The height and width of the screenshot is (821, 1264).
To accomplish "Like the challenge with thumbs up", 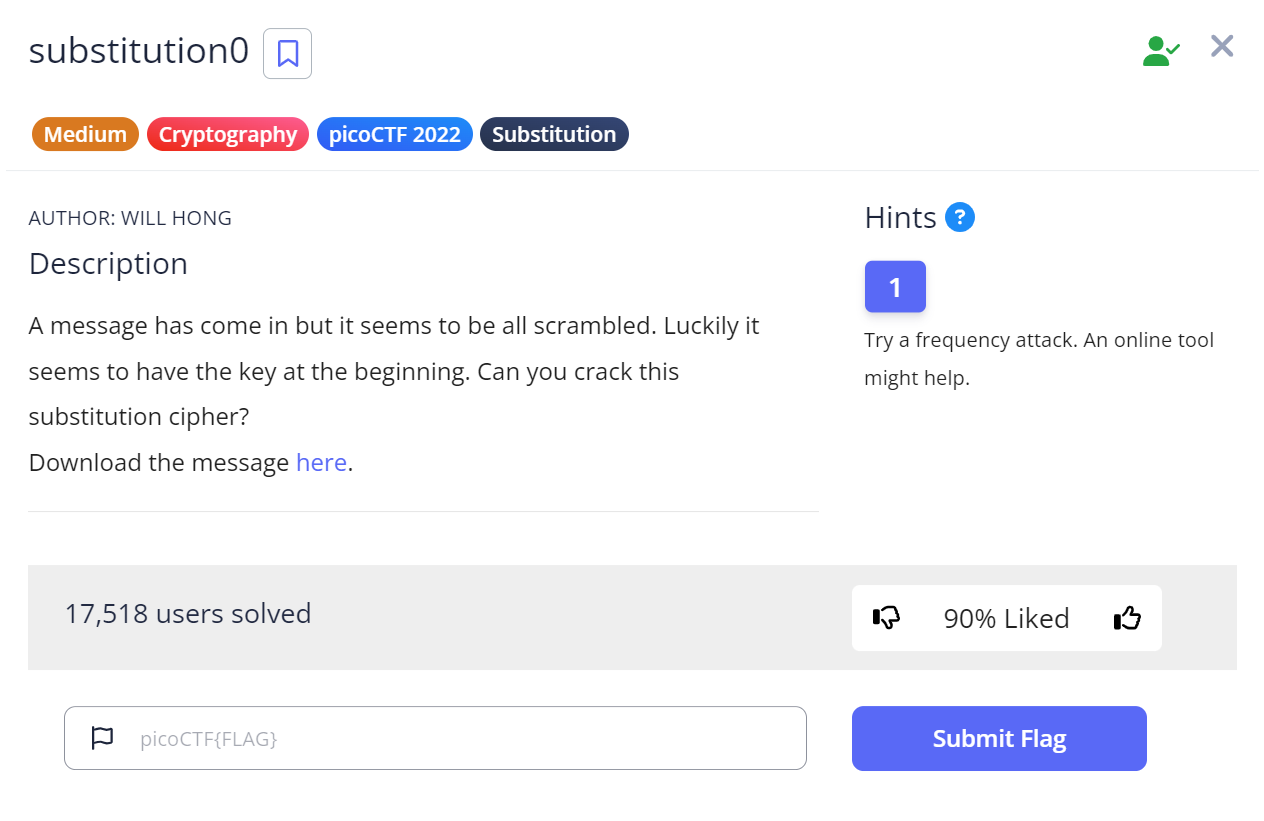I will pos(1127,618).
